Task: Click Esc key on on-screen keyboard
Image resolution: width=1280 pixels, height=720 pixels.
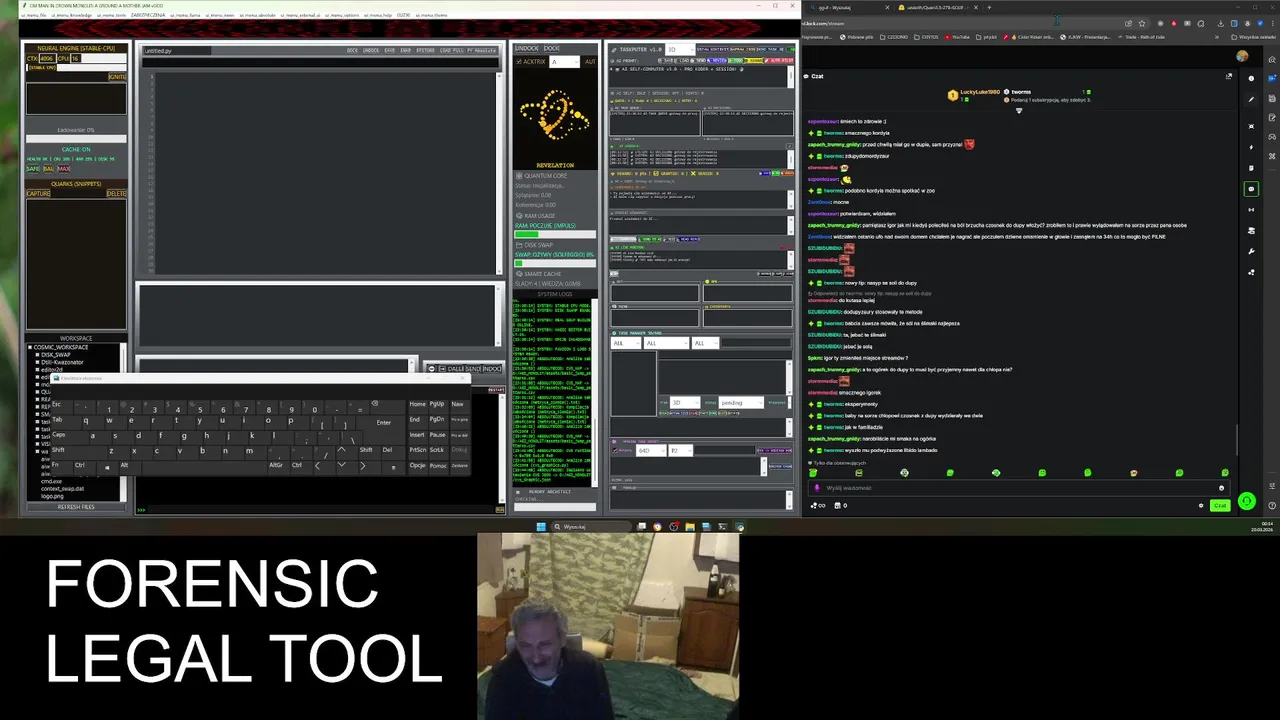Action: 62,407
